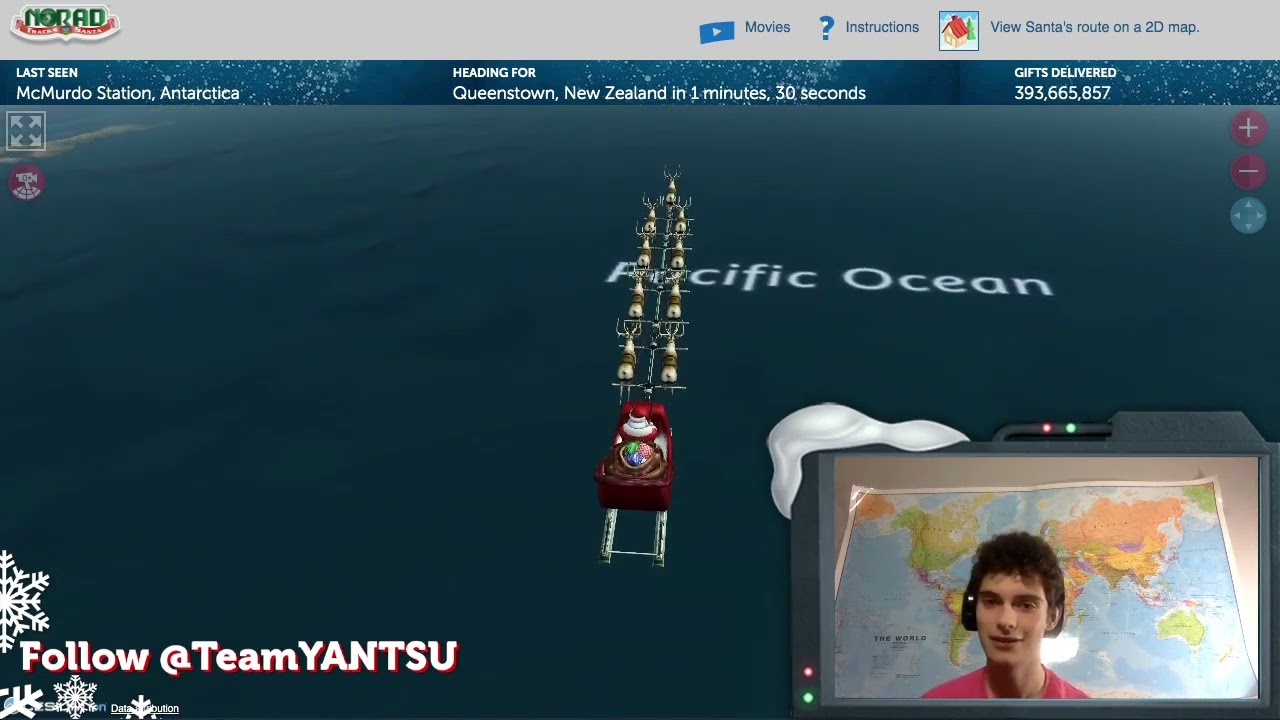Click the Santa camera follow icon
The width and height of the screenshot is (1280, 720).
click(x=27, y=183)
